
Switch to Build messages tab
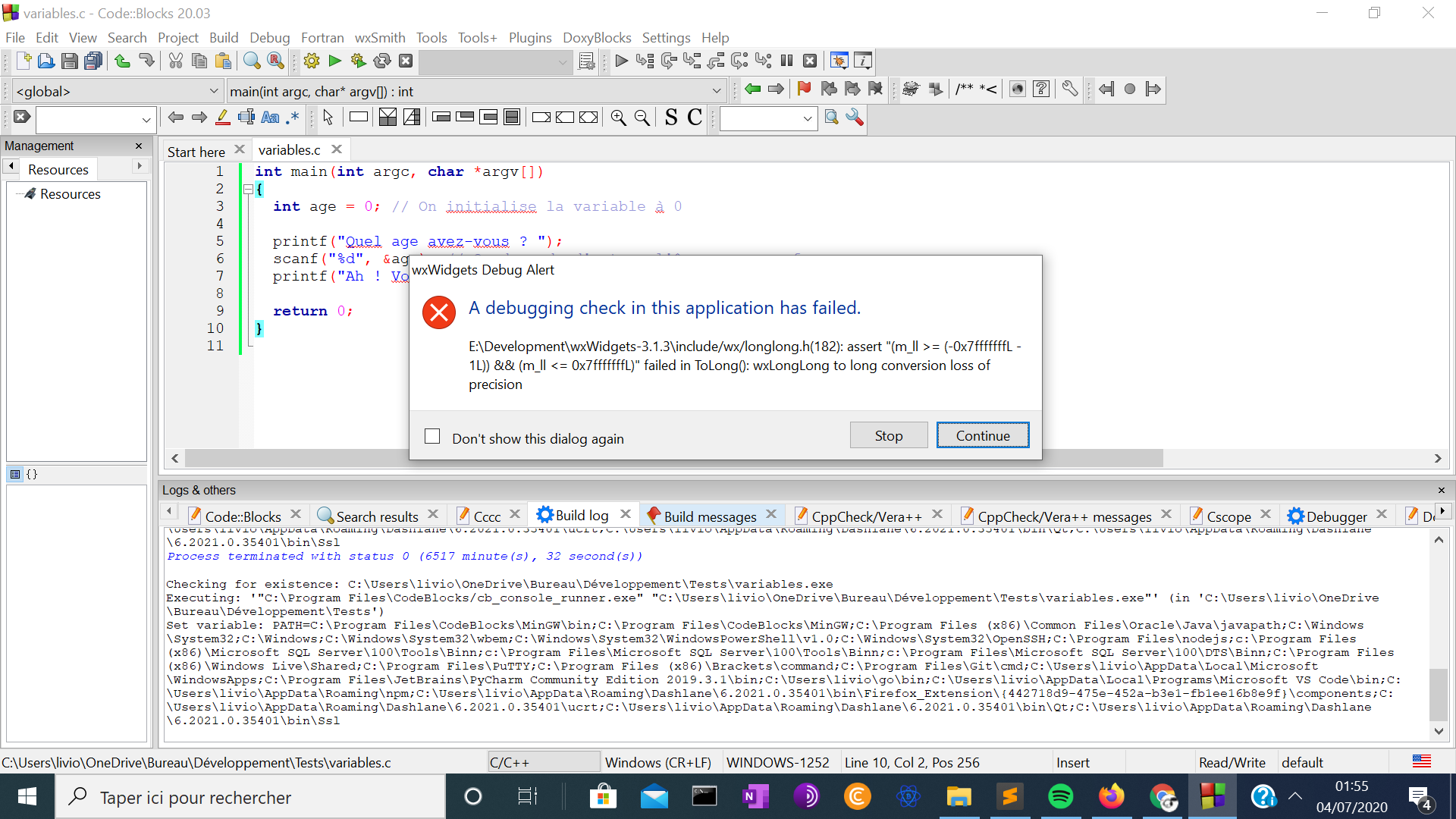710,516
